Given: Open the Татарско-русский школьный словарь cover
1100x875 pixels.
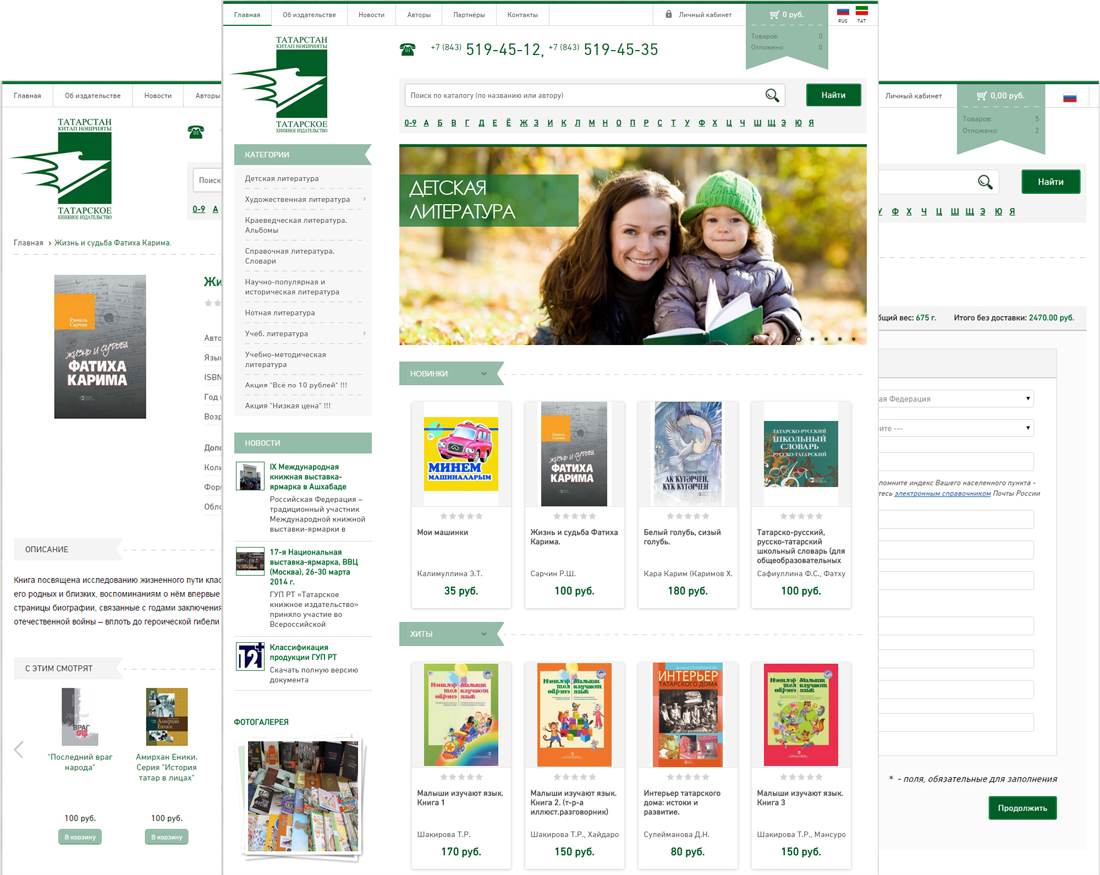Looking at the screenshot, I should (800, 454).
